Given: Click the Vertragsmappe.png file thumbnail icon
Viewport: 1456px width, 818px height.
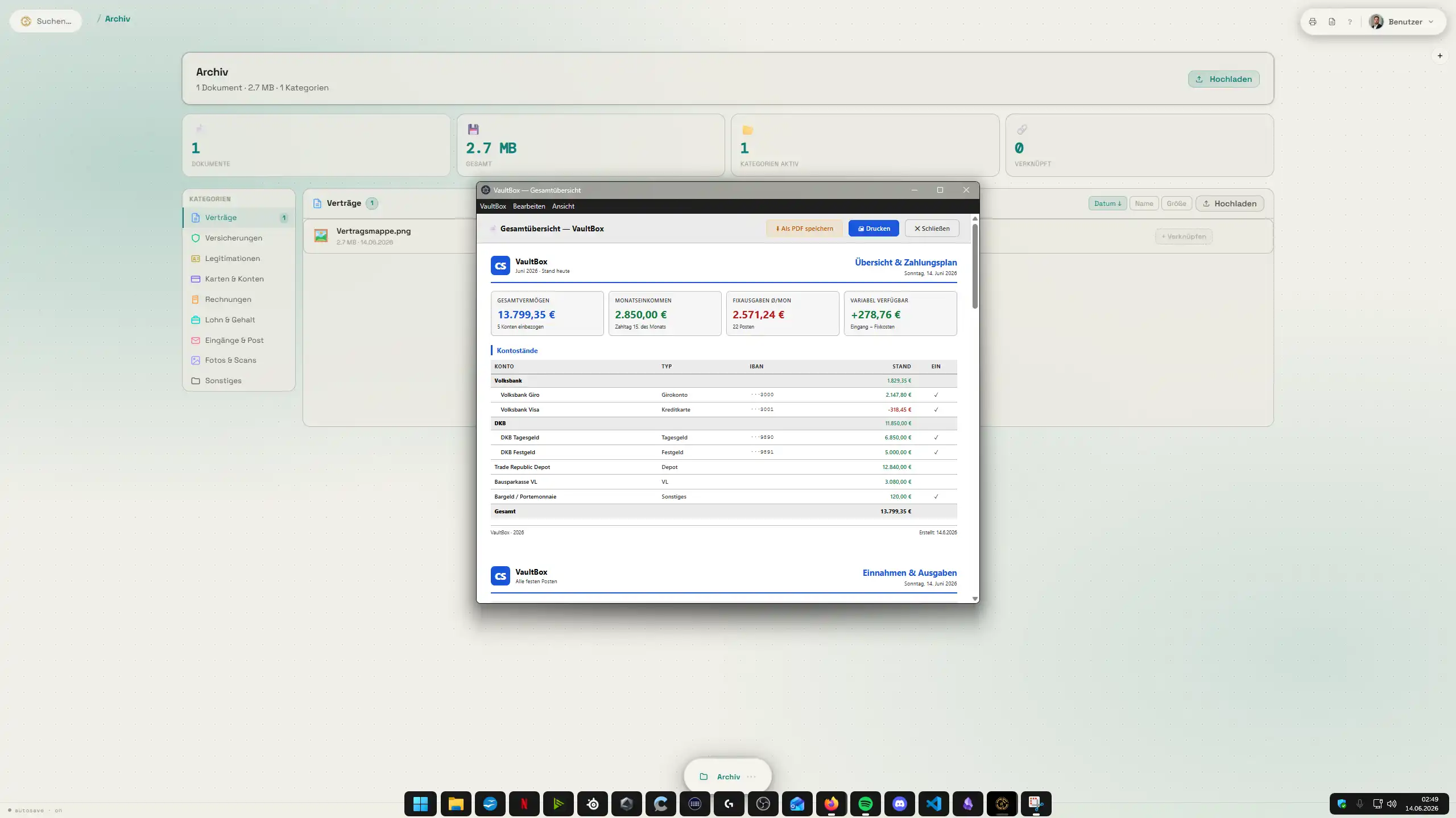Looking at the screenshot, I should pos(321,236).
